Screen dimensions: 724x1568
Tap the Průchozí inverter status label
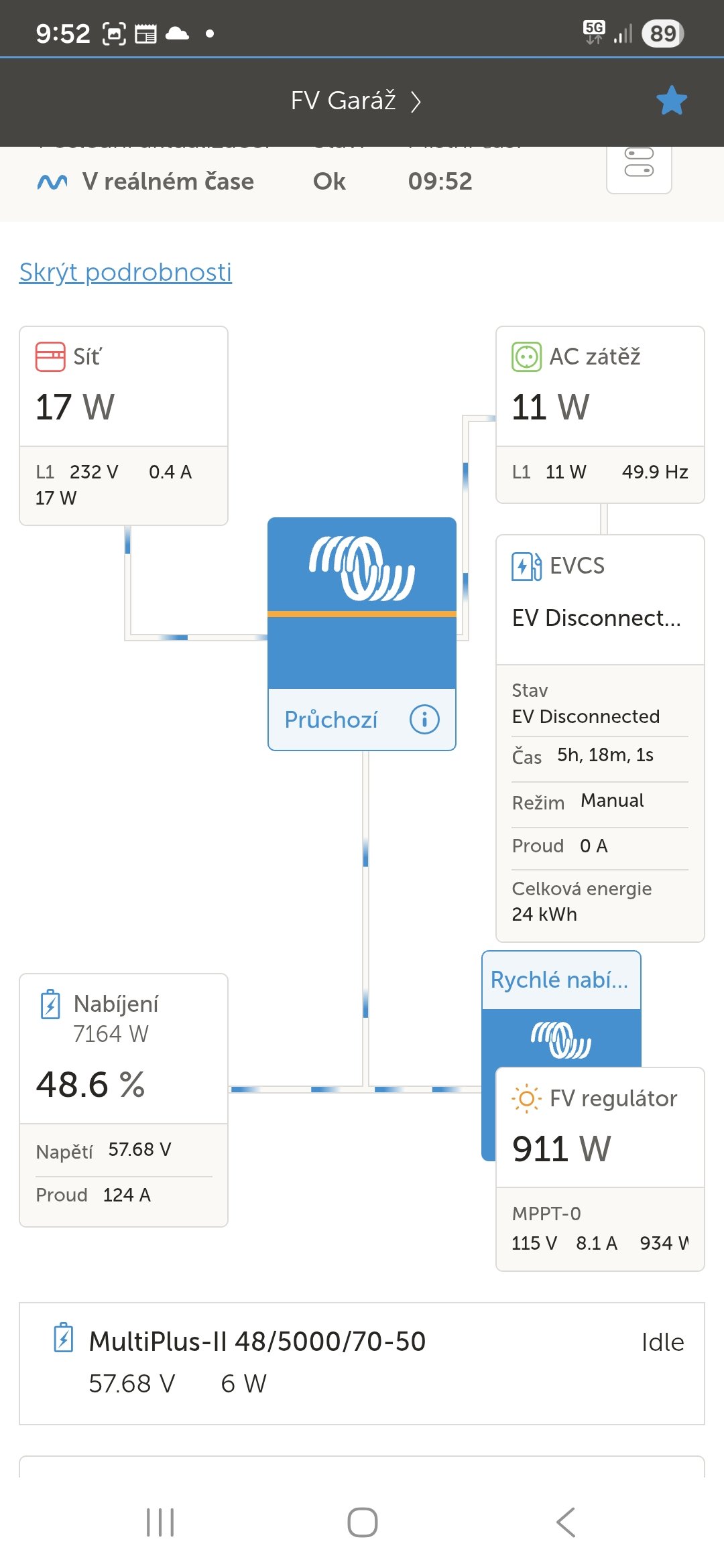(x=331, y=720)
